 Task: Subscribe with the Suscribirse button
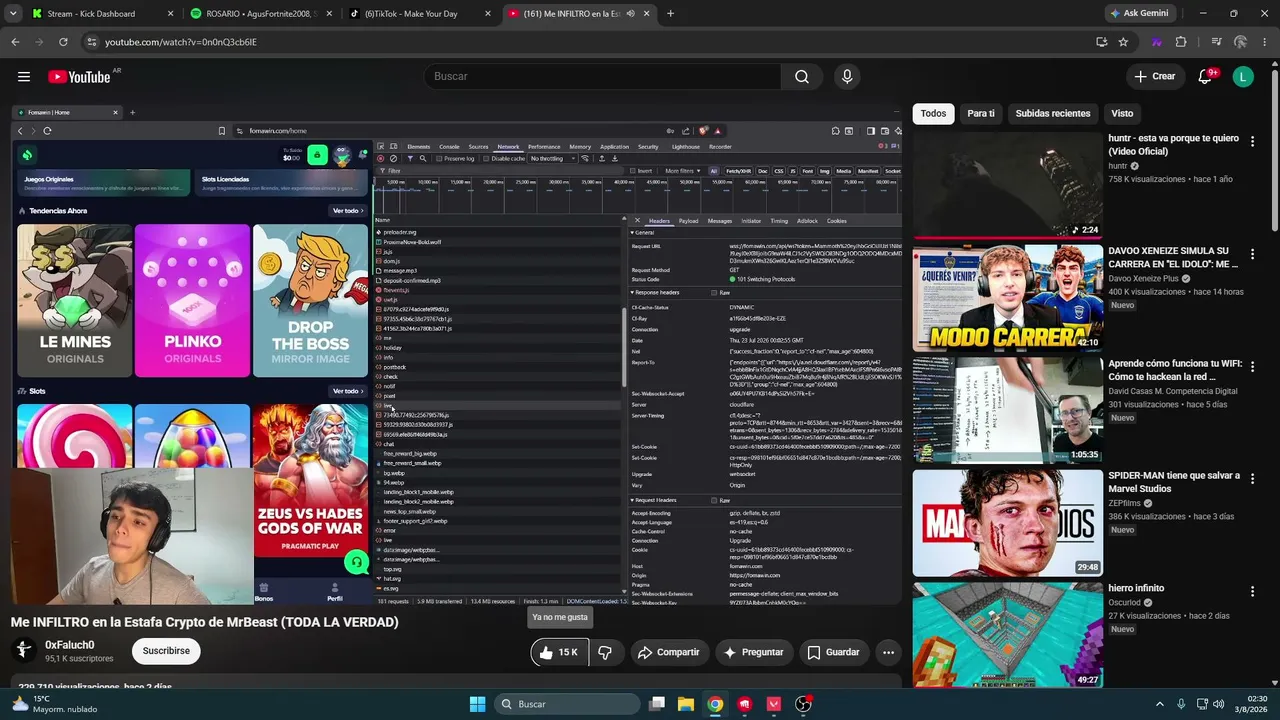166,651
